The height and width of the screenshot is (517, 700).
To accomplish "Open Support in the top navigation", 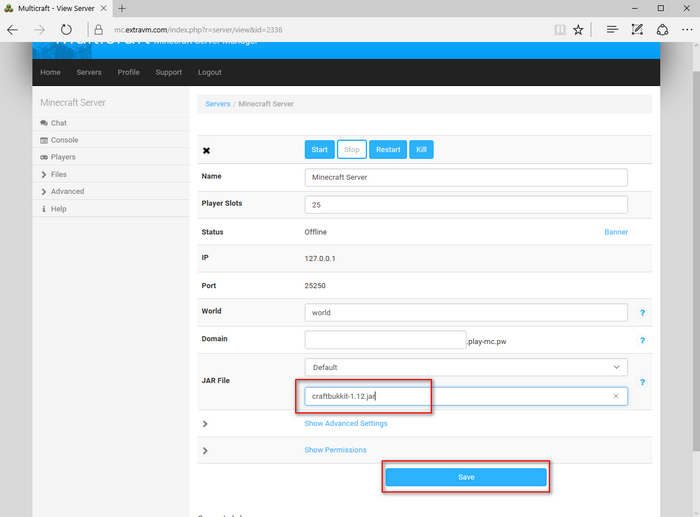I will [x=169, y=72].
